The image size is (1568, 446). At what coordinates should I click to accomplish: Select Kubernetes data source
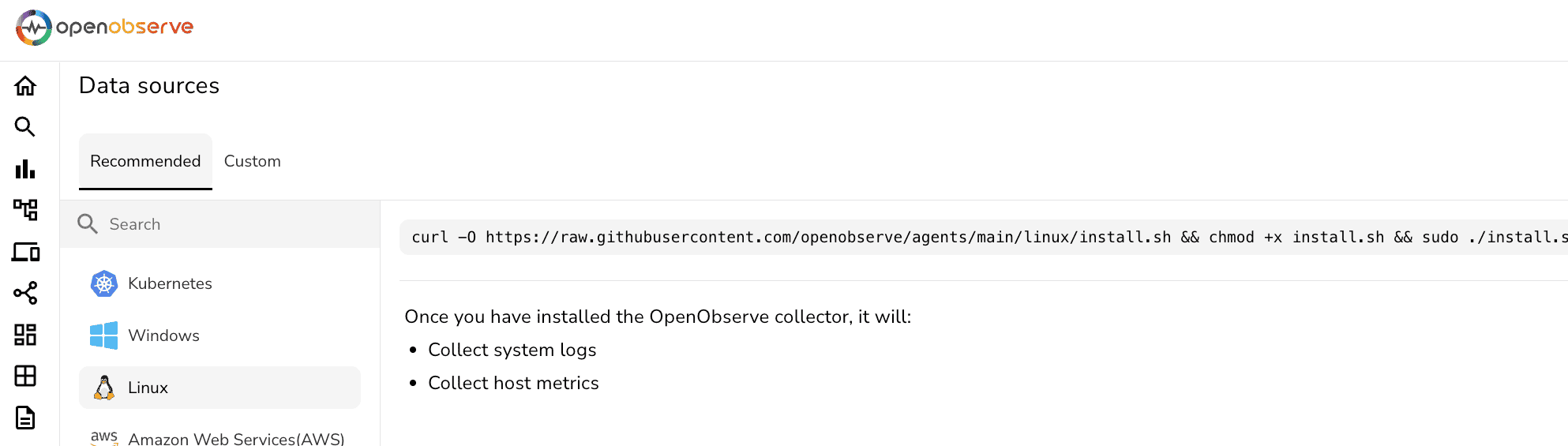pyautogui.click(x=170, y=283)
